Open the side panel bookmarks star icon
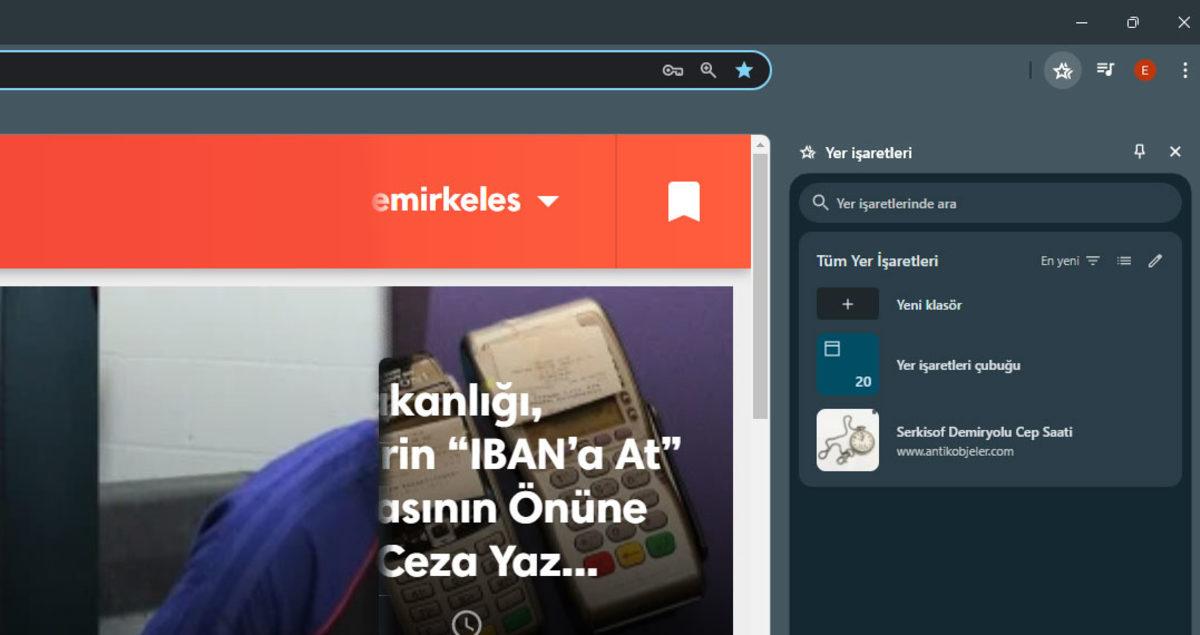Image resolution: width=1200 pixels, height=635 pixels. coord(1063,70)
